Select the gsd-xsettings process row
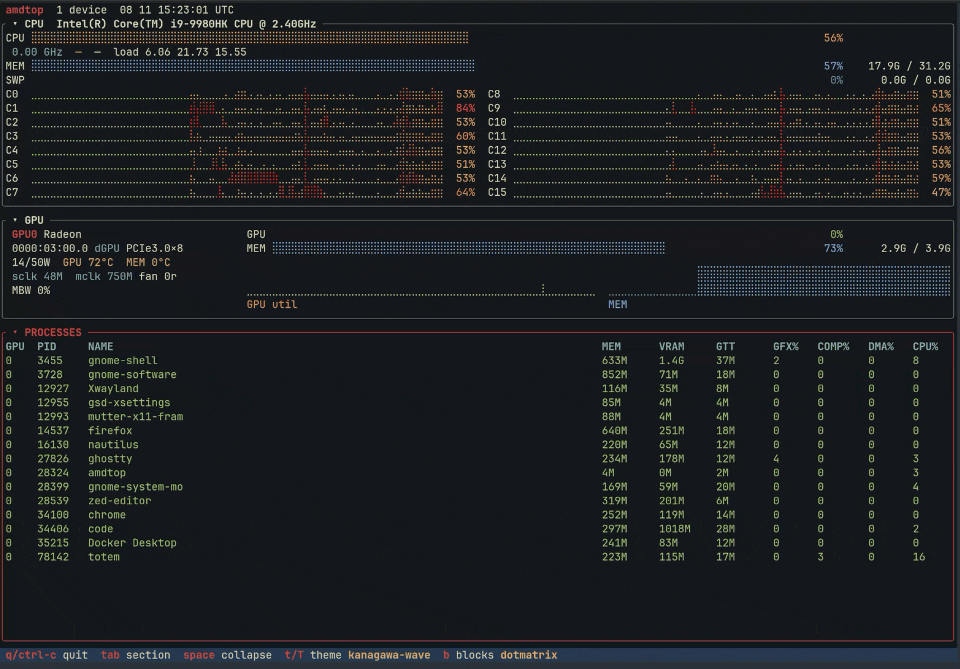Image resolution: width=960 pixels, height=669 pixels. tap(479, 403)
